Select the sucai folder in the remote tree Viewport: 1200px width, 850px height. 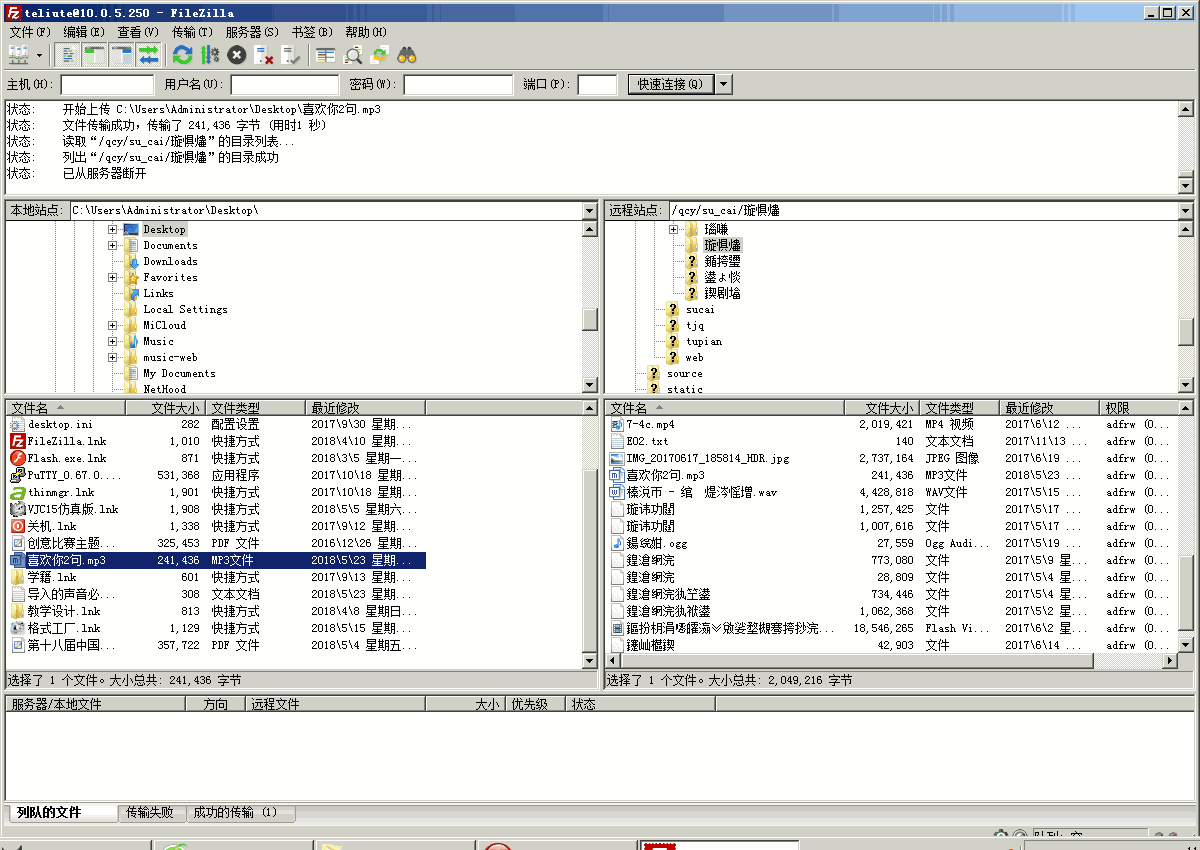tap(700, 310)
